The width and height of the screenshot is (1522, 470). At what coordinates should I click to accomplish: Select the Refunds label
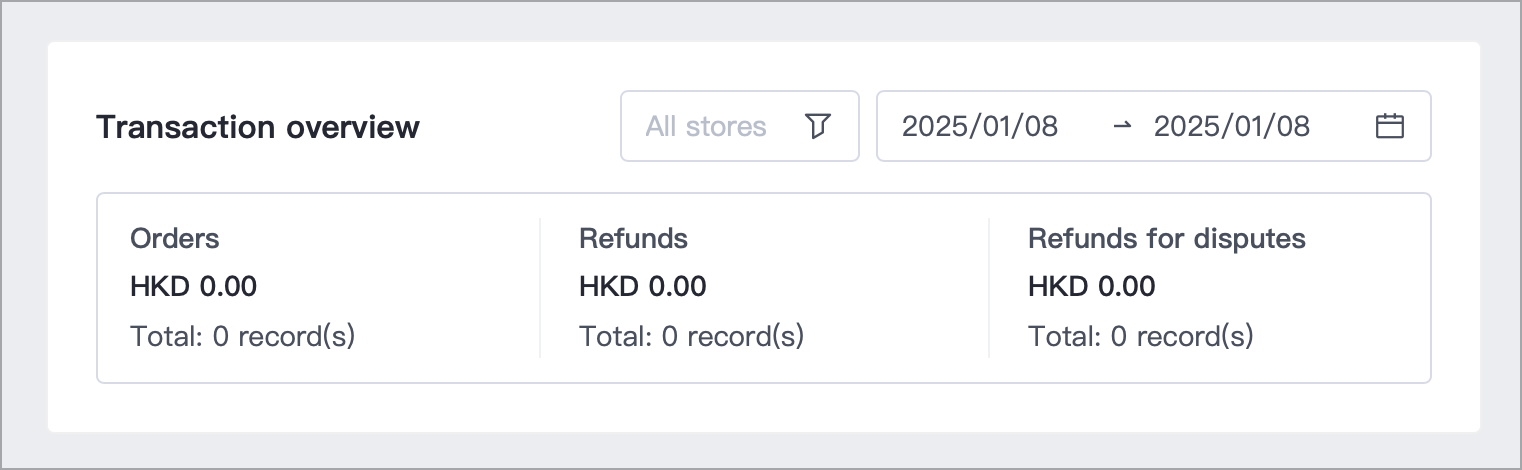[x=633, y=239]
